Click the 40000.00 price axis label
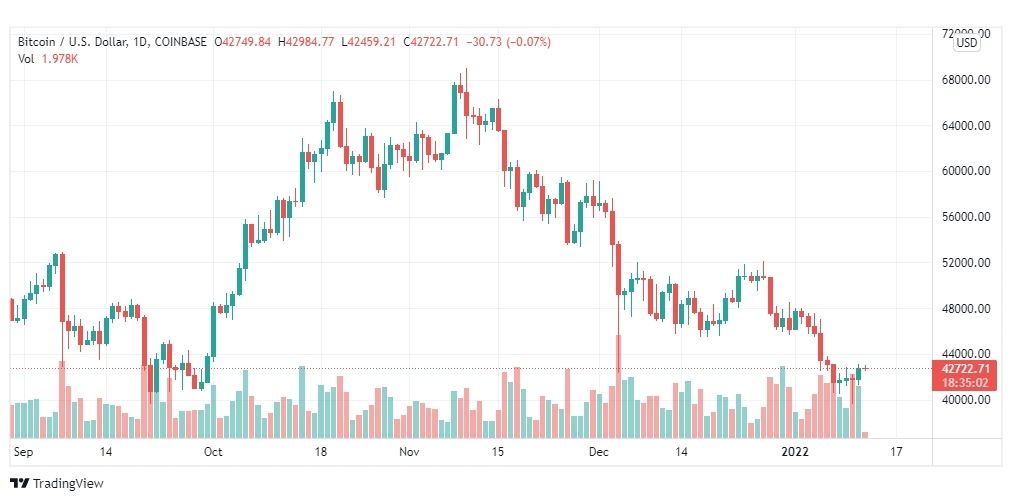The width and height of the screenshot is (1012, 501). pyautogui.click(x=966, y=400)
